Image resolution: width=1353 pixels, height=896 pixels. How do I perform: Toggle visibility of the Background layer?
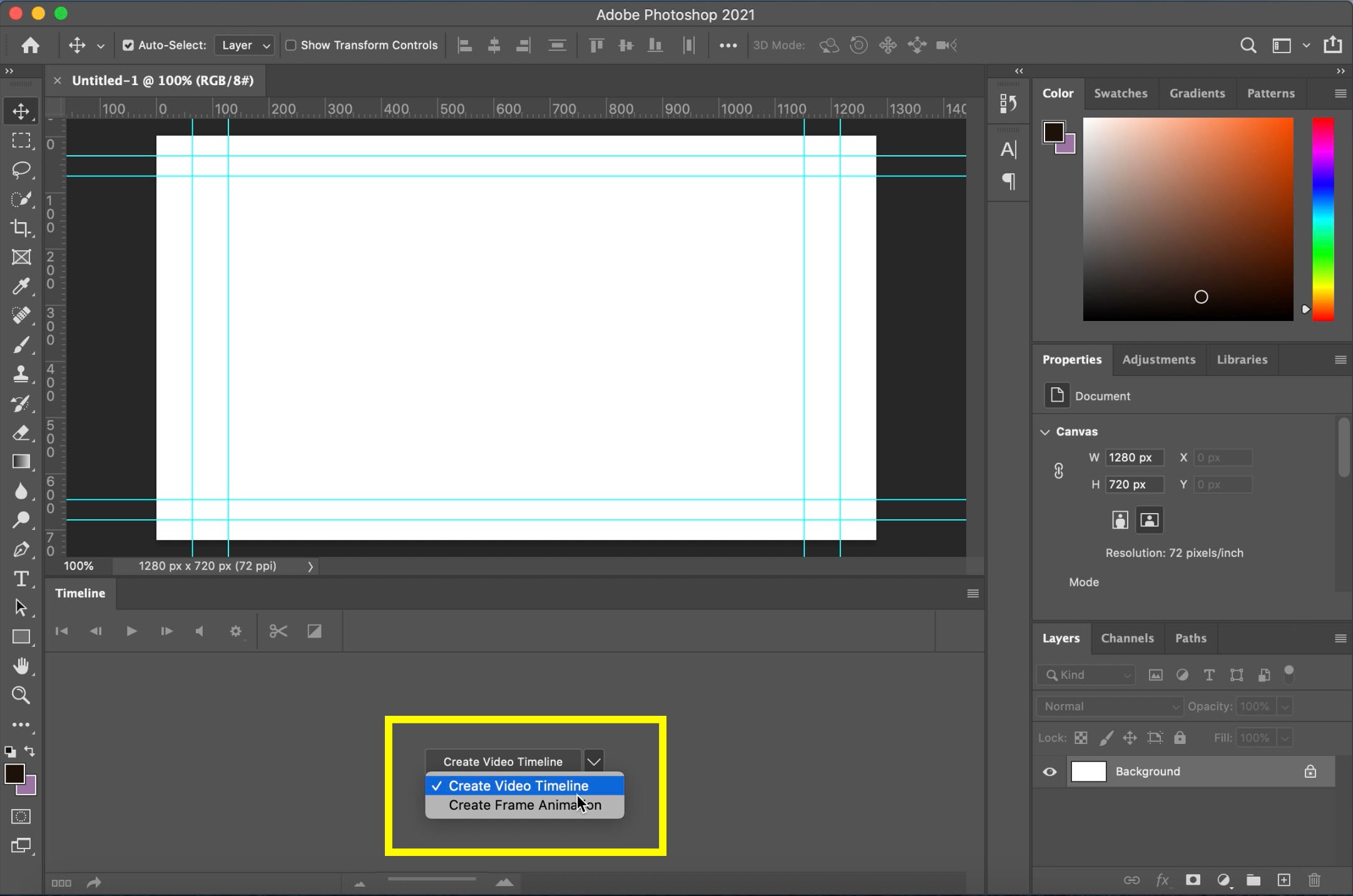coord(1049,771)
